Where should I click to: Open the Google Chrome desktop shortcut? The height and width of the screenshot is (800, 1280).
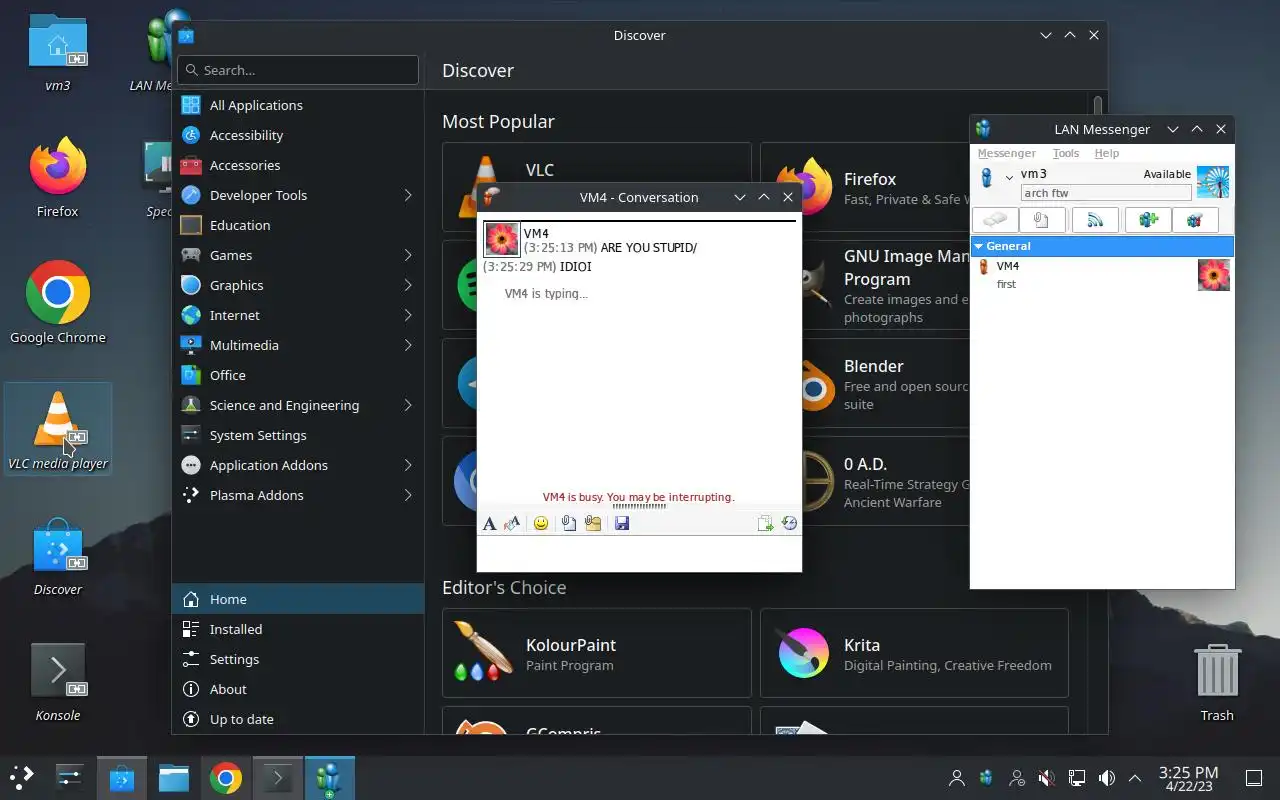[x=57, y=302]
